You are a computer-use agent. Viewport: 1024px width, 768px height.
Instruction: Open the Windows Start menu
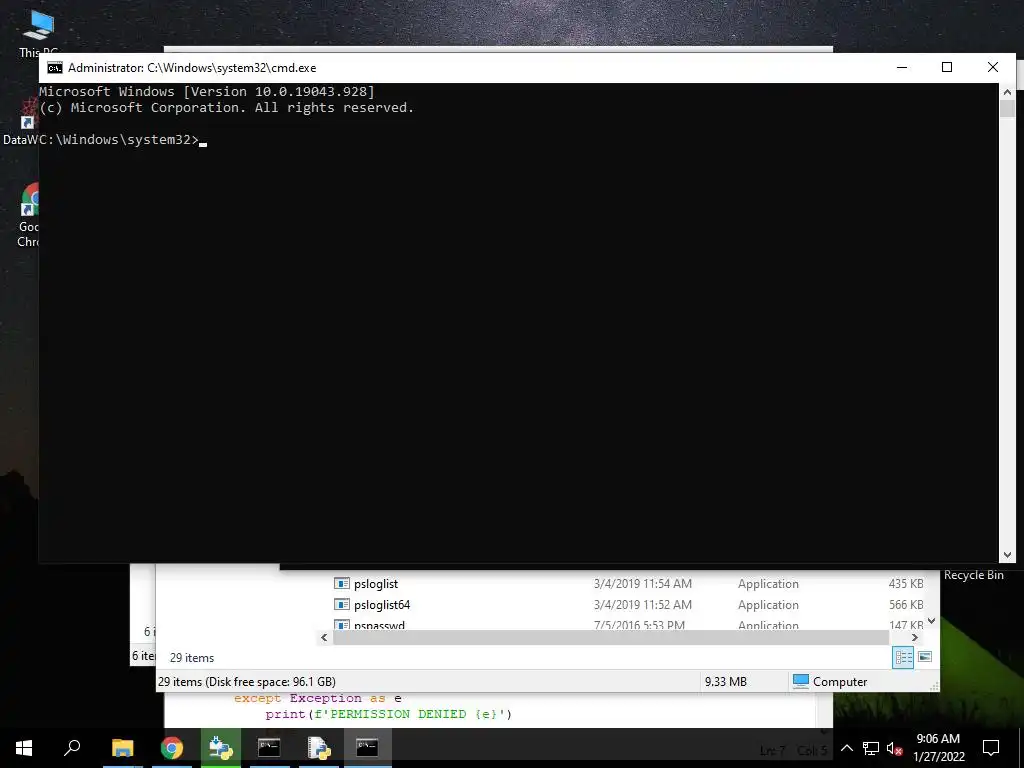click(24, 748)
